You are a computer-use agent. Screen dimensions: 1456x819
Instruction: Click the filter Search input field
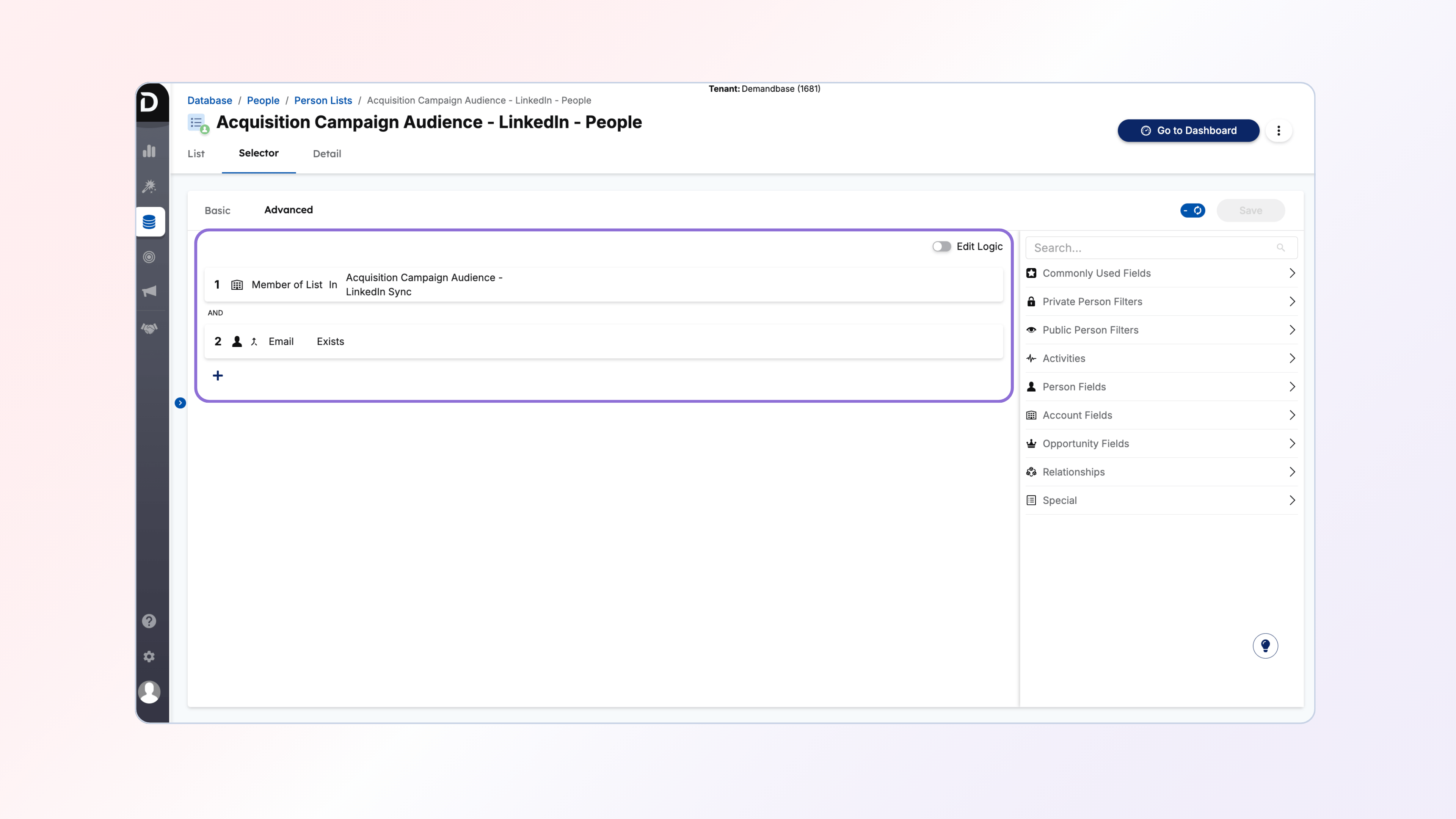click(1152, 248)
